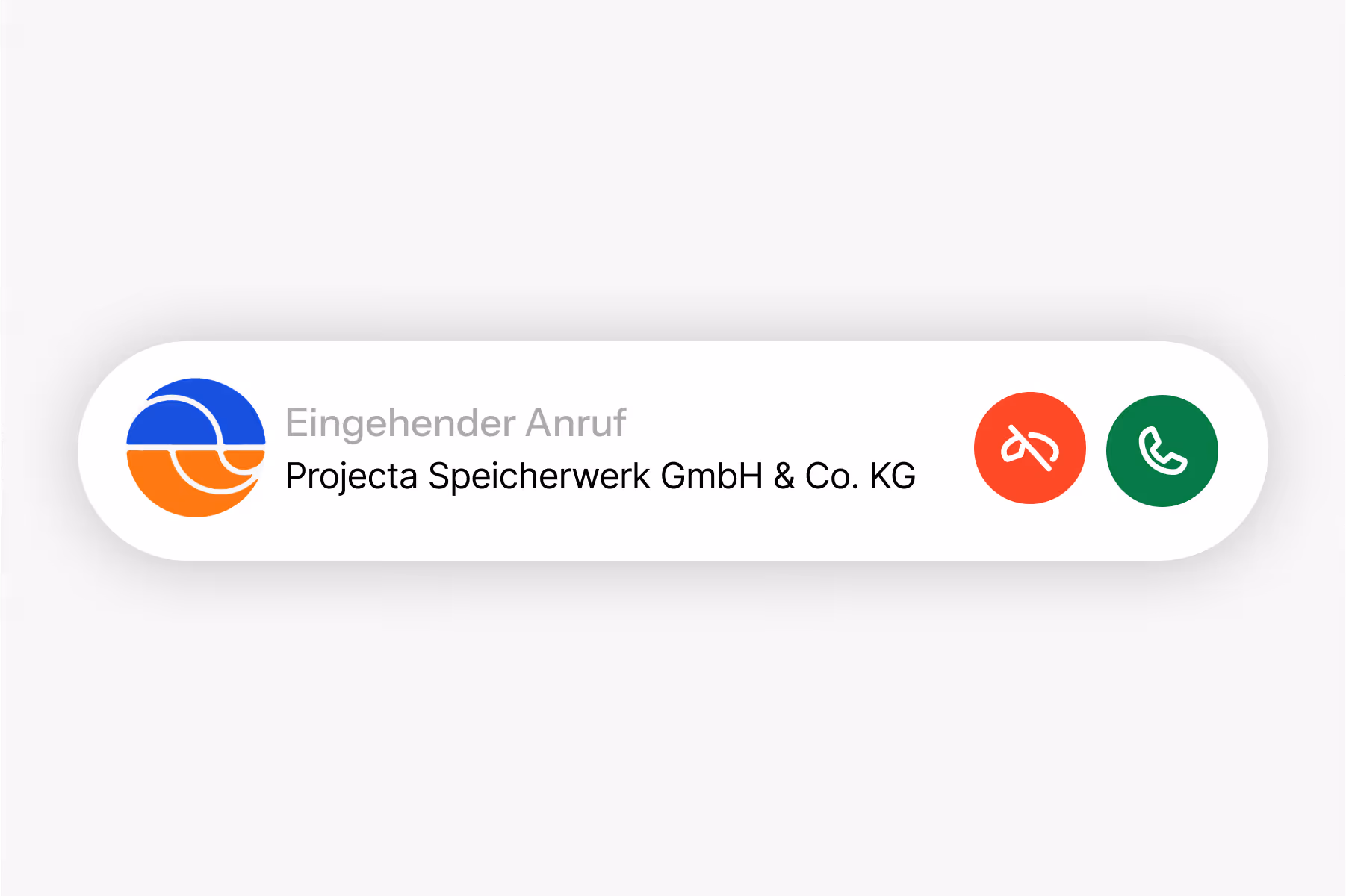The image size is (1346, 896).
Task: Answer the call from Projecta Speicherwerk
Action: (x=1162, y=450)
